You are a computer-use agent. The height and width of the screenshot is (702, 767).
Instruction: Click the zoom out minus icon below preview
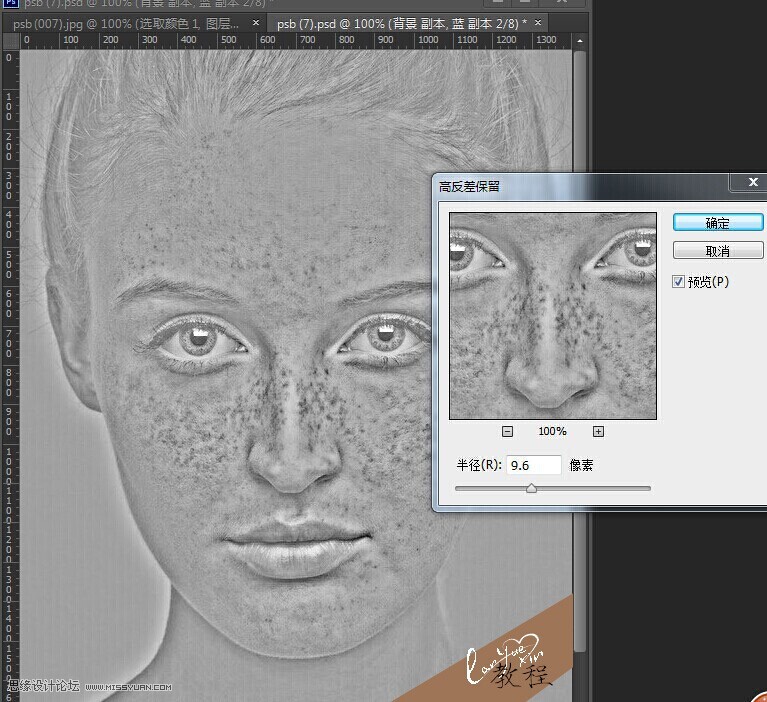pyautogui.click(x=507, y=431)
